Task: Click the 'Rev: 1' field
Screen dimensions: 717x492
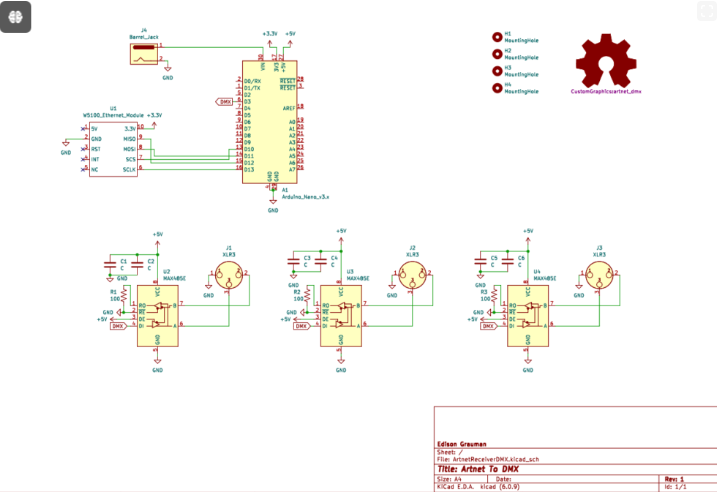Action: pos(674,479)
